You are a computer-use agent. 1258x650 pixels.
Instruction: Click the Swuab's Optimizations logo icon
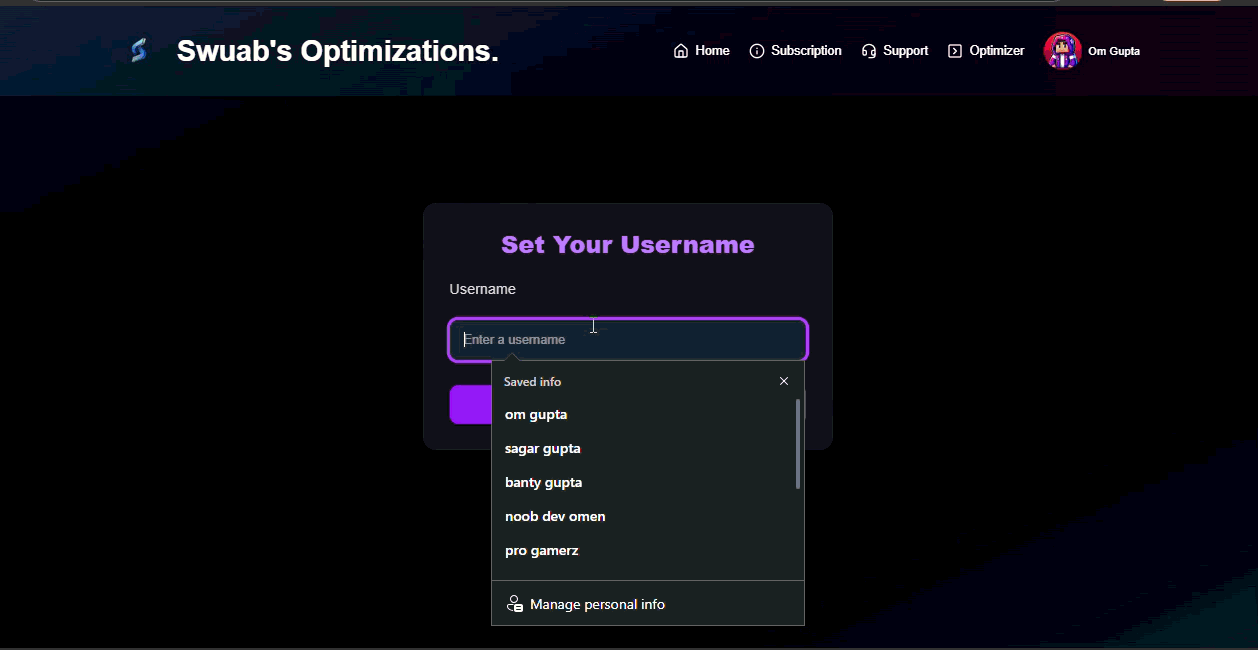[x=139, y=50]
